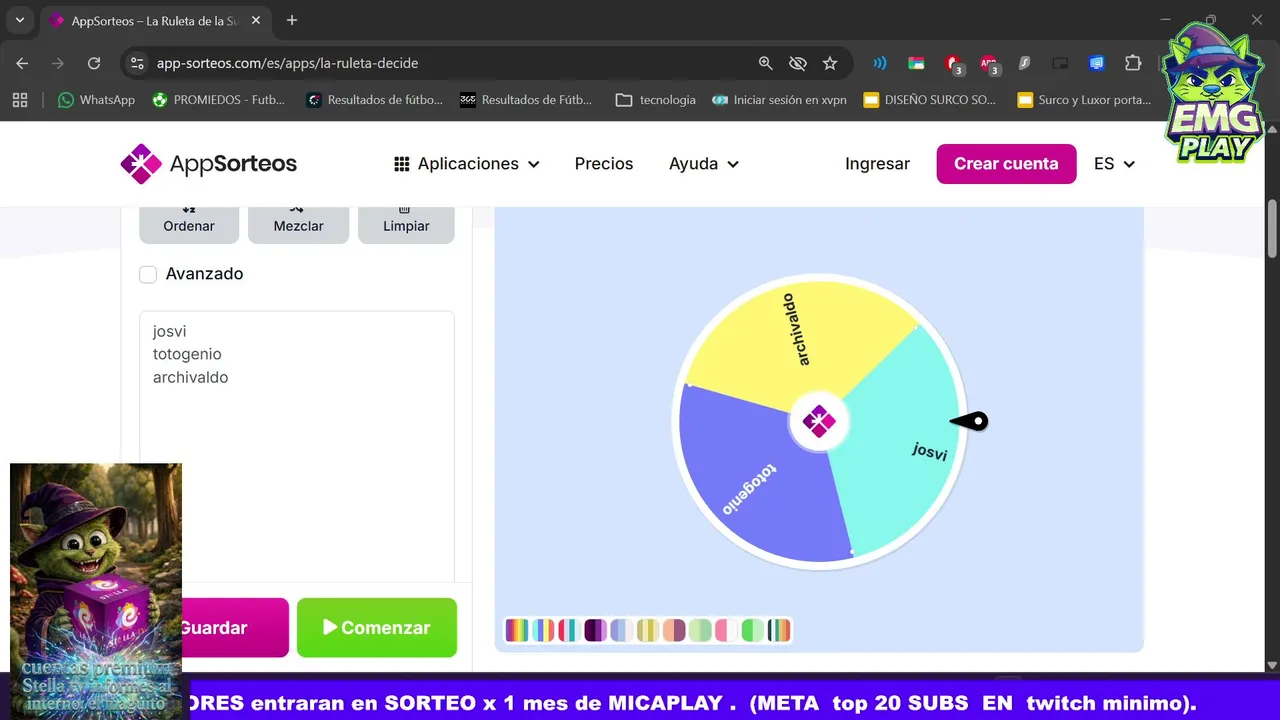The height and width of the screenshot is (720, 1280).
Task: Shuffle entries with Mezclar
Action: [298, 225]
